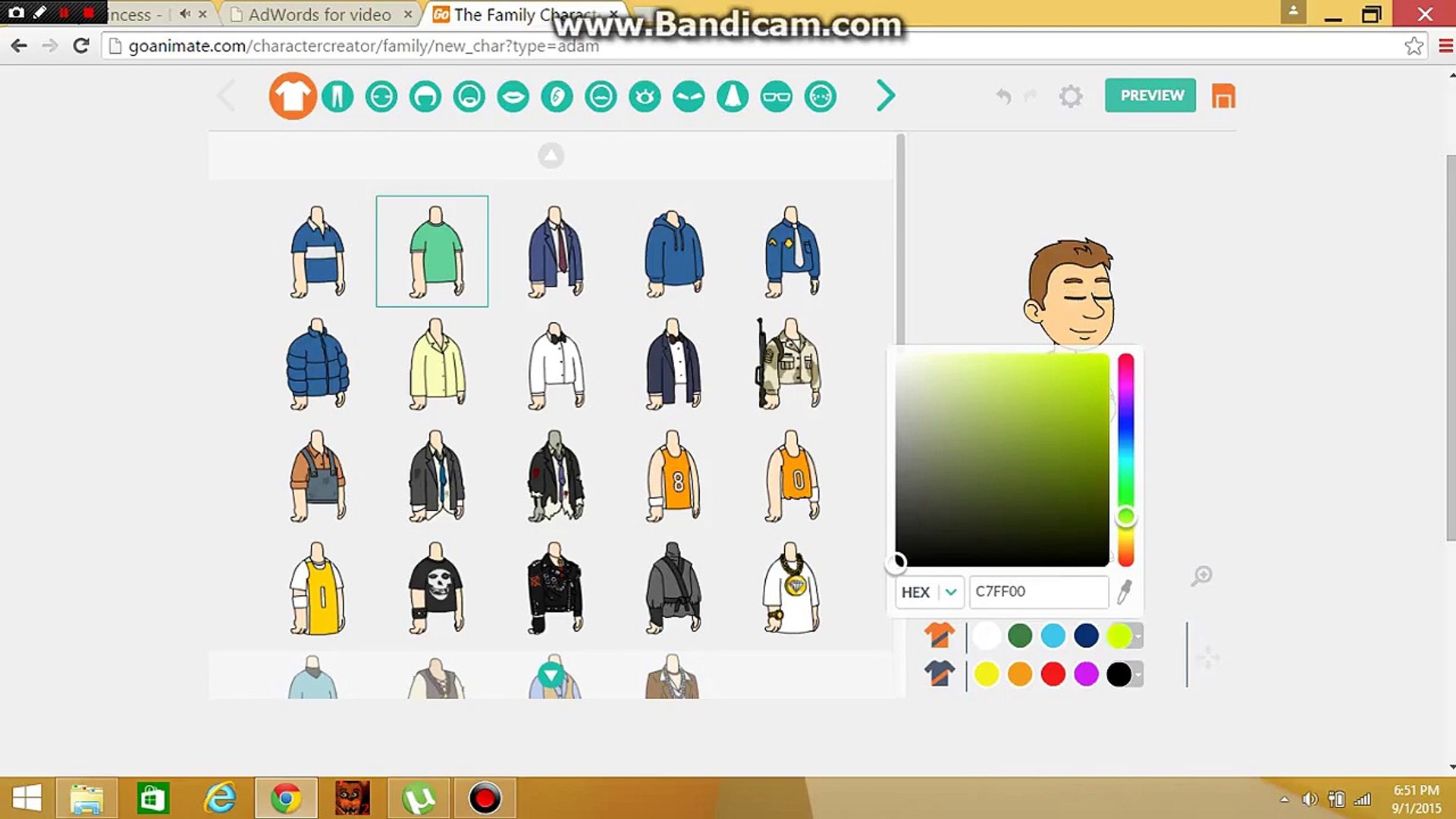Screen dimensions: 1456x819
Task: Switch to the hair category icon
Action: pos(425,96)
